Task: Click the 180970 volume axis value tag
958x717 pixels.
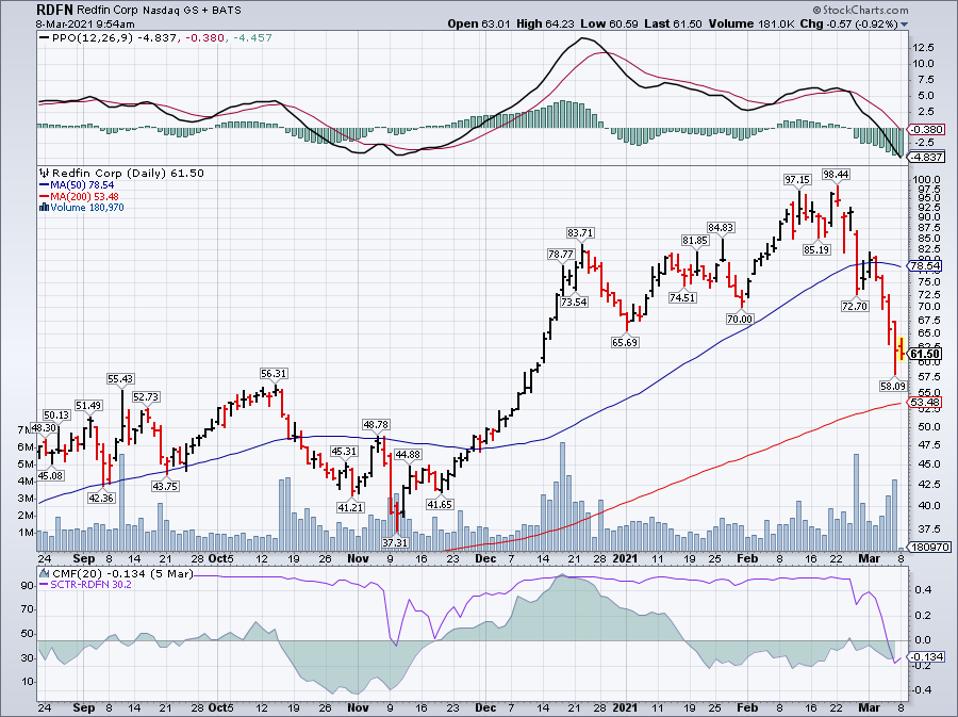Action: click(x=929, y=547)
